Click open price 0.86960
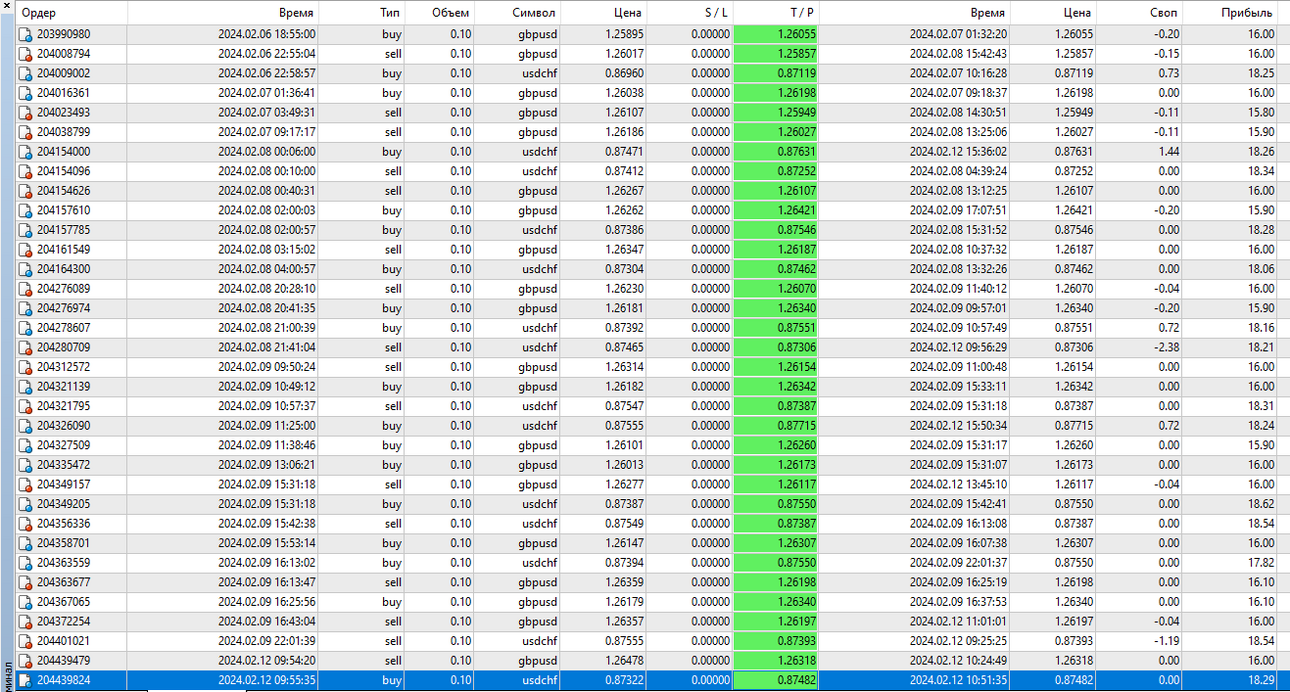 pyautogui.click(x=624, y=73)
